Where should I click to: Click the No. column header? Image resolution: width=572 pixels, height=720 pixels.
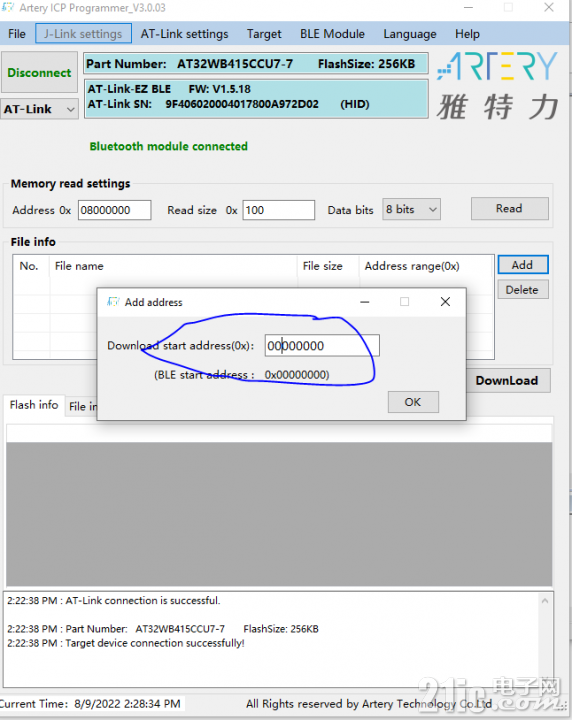pos(31,266)
